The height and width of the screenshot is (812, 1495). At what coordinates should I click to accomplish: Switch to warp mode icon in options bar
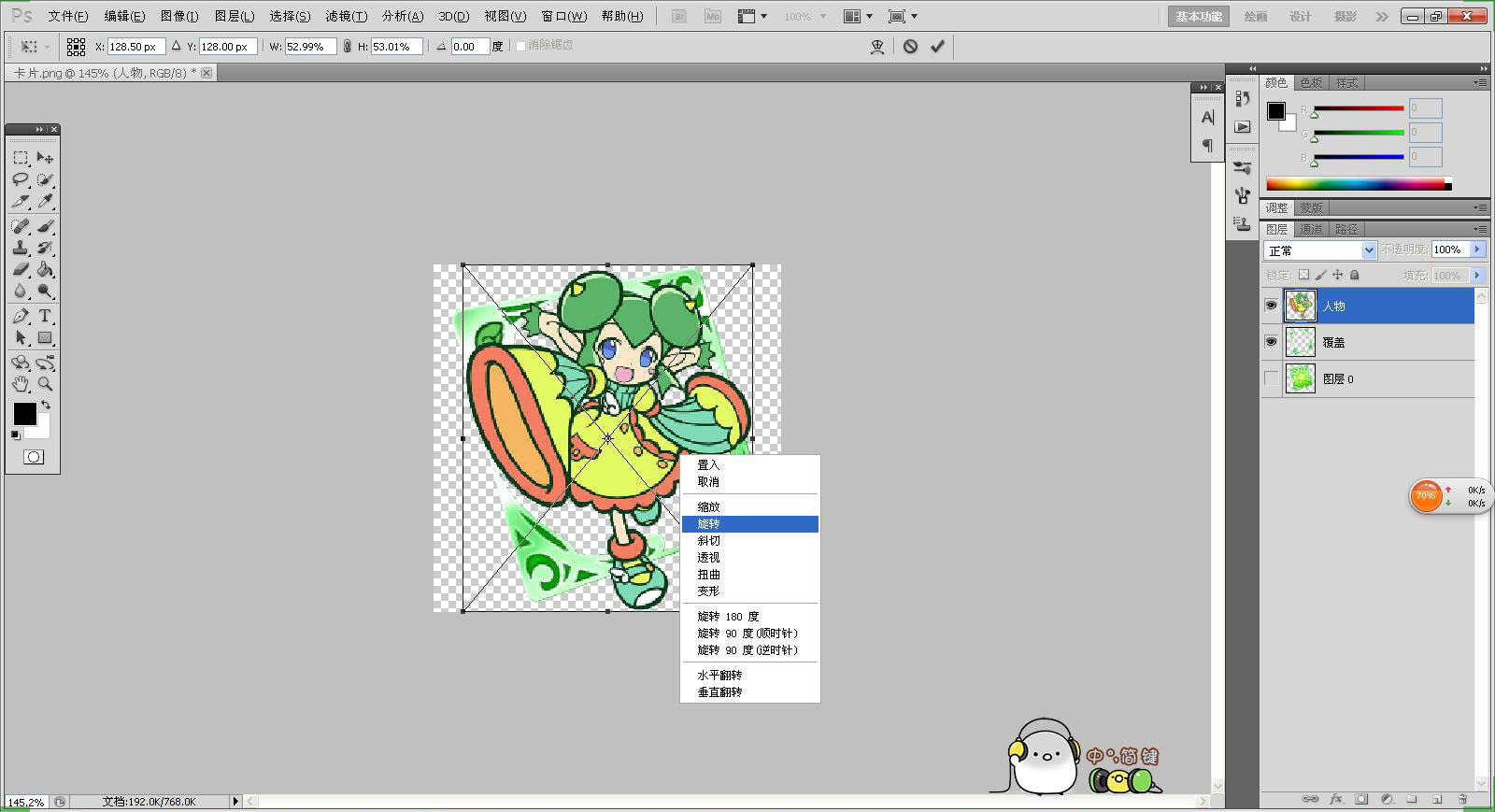click(877, 46)
